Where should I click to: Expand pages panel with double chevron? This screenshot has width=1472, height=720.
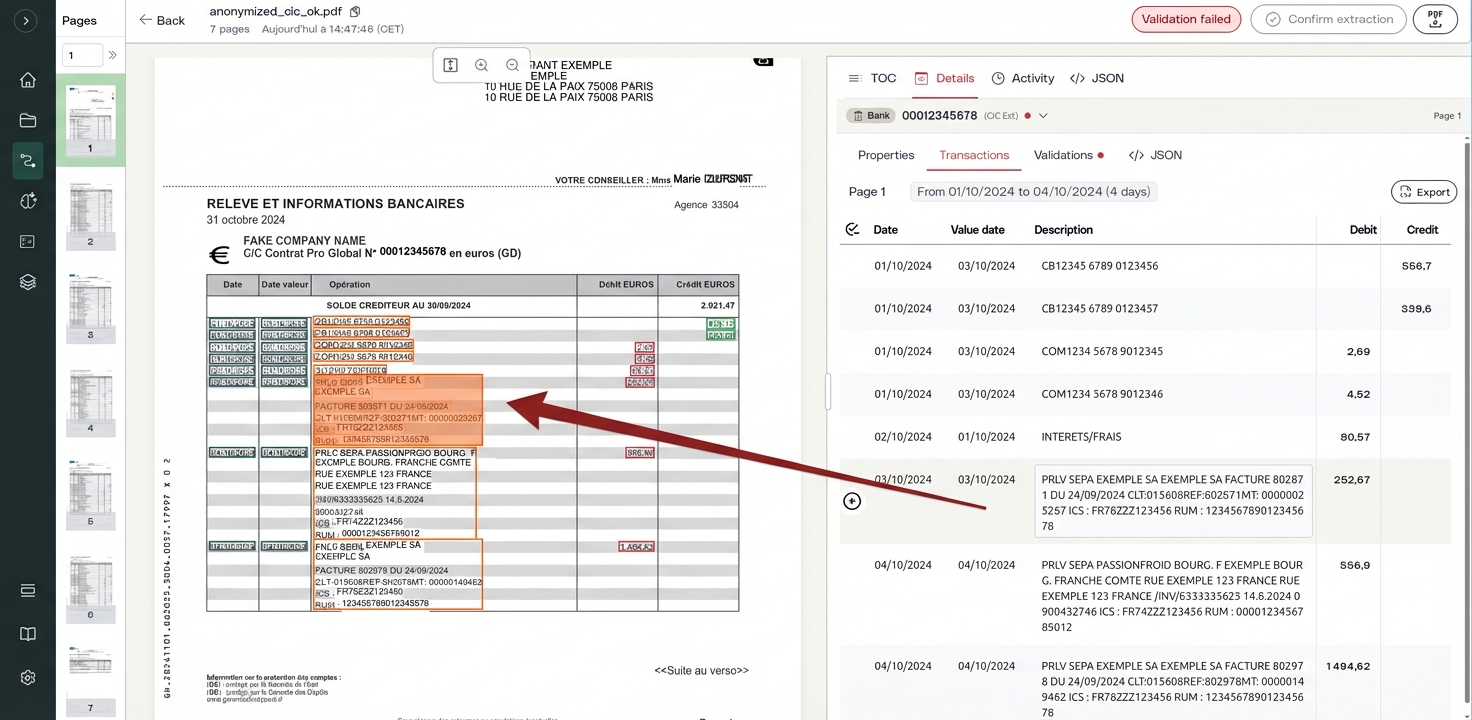pyautogui.click(x=112, y=55)
